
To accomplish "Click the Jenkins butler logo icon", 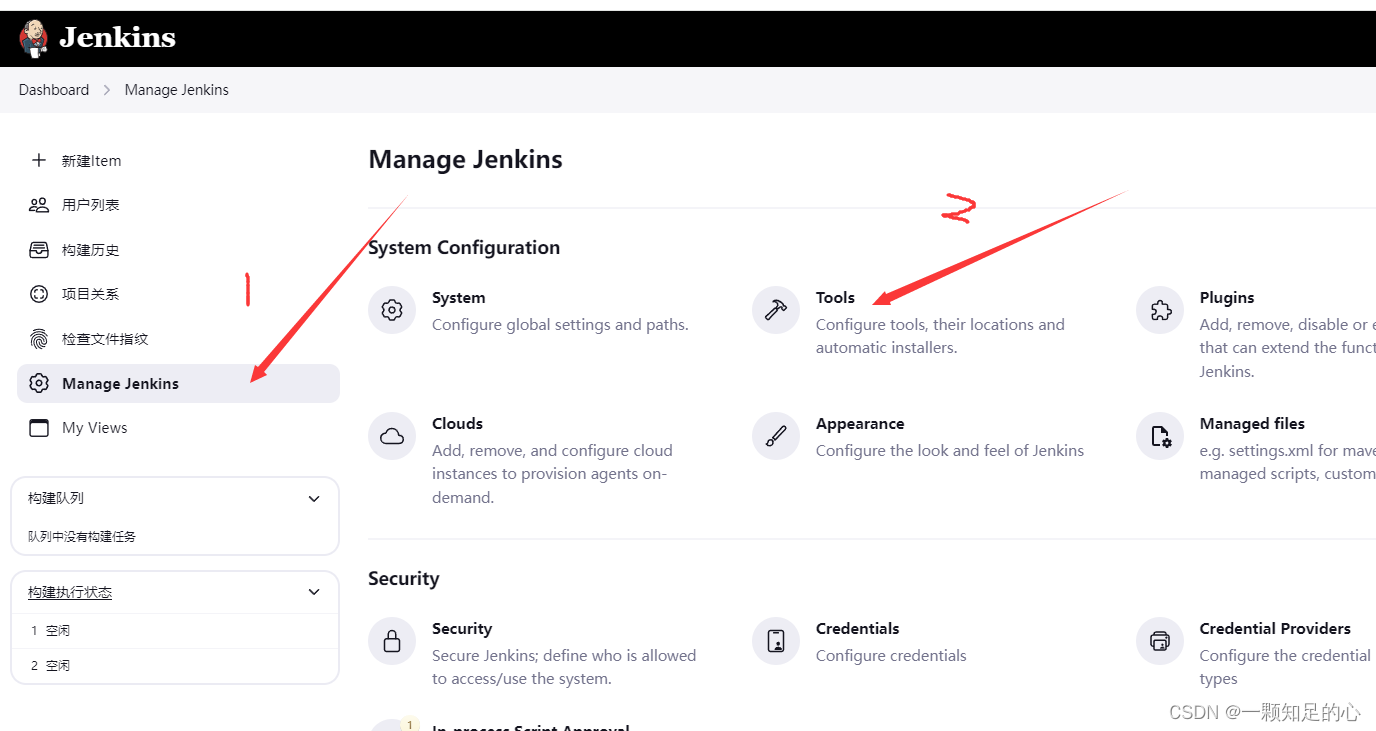I will 33,38.
